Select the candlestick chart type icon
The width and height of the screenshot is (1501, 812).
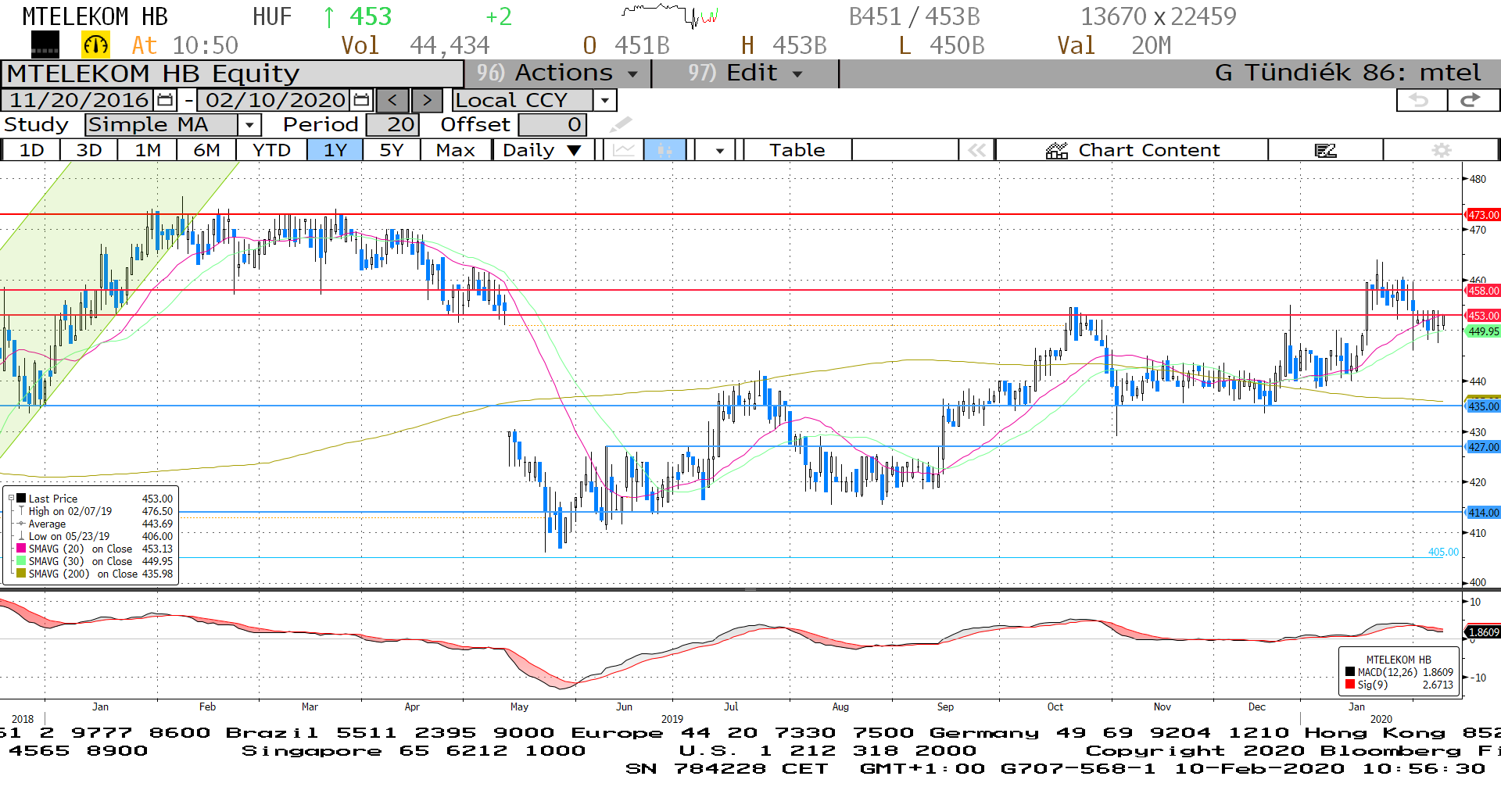click(665, 150)
